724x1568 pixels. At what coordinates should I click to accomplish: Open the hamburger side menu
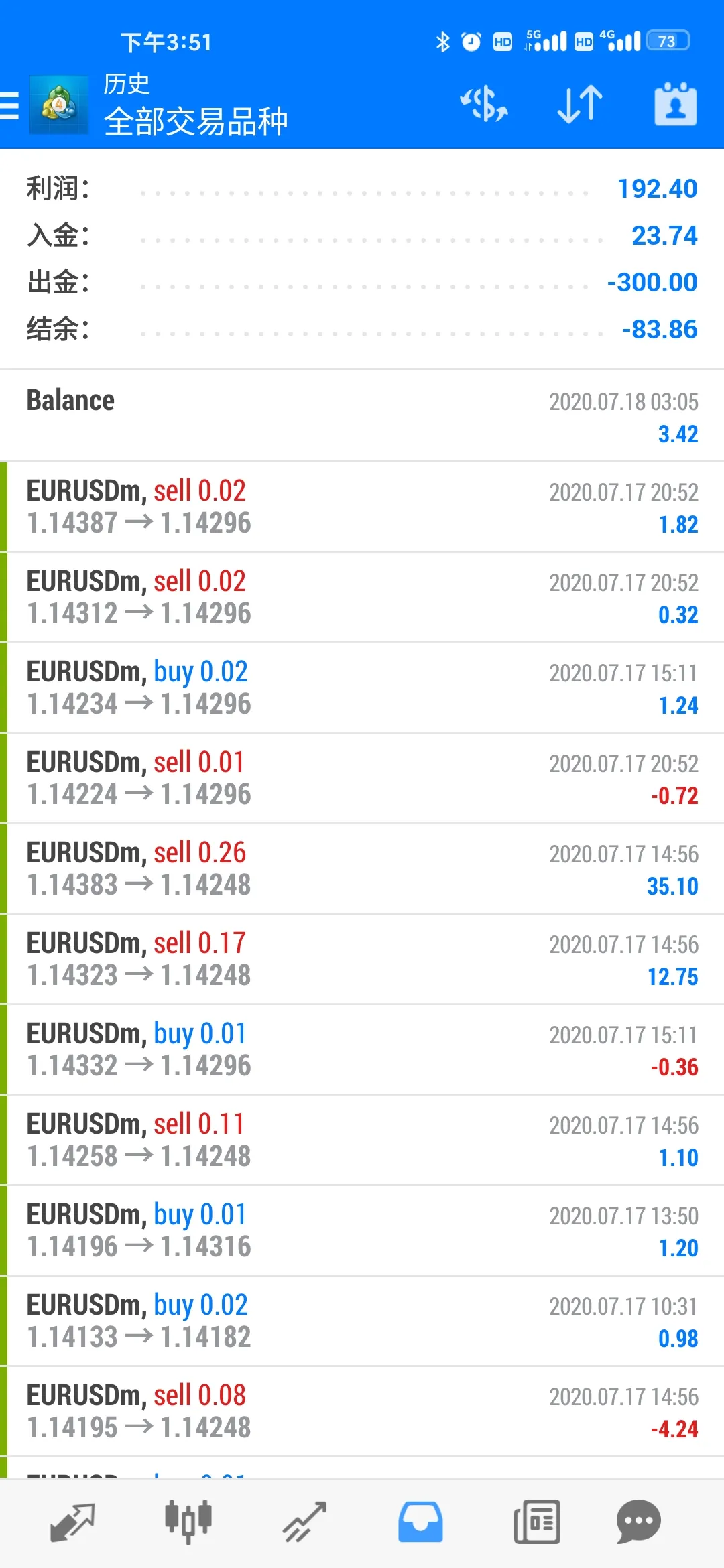click(x=9, y=106)
